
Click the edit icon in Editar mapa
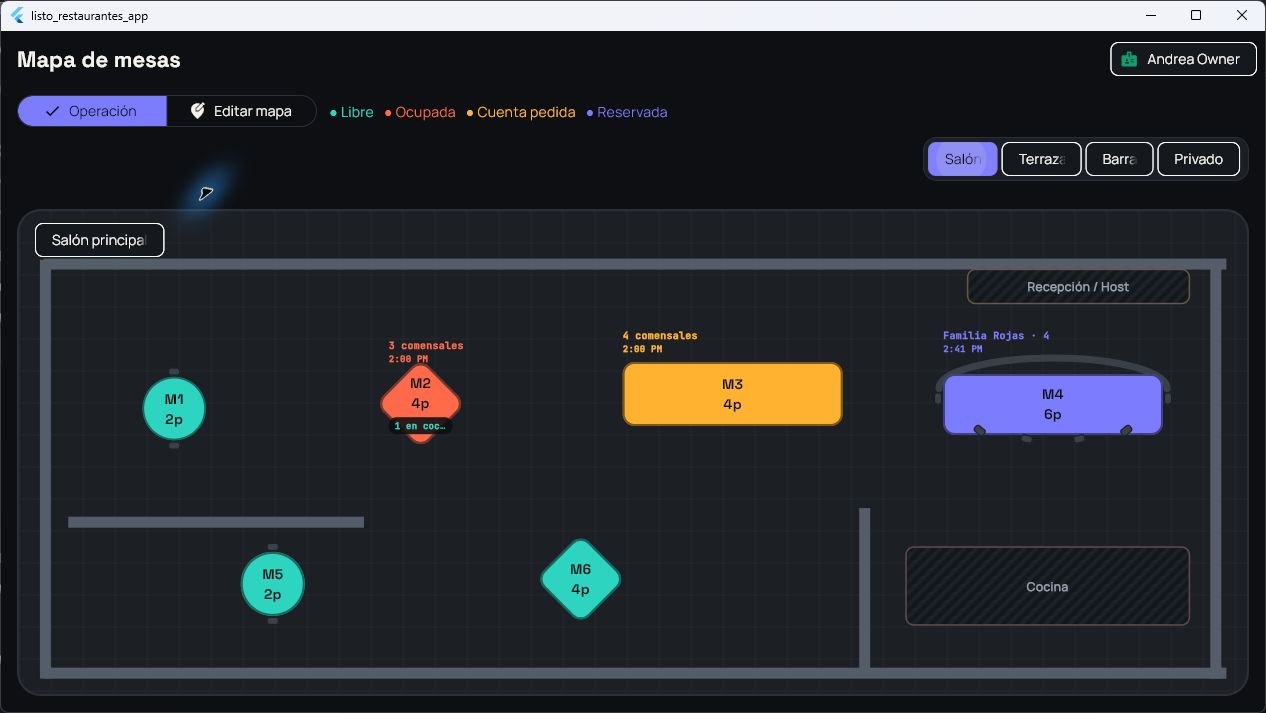198,111
